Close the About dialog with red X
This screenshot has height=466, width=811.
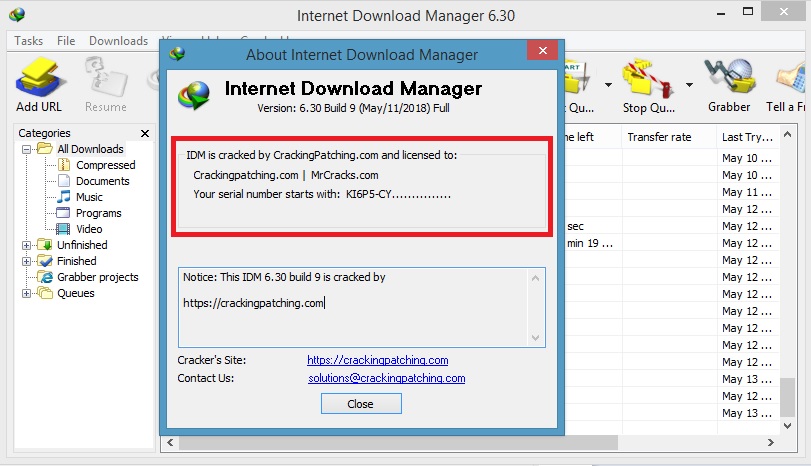pyautogui.click(x=543, y=50)
